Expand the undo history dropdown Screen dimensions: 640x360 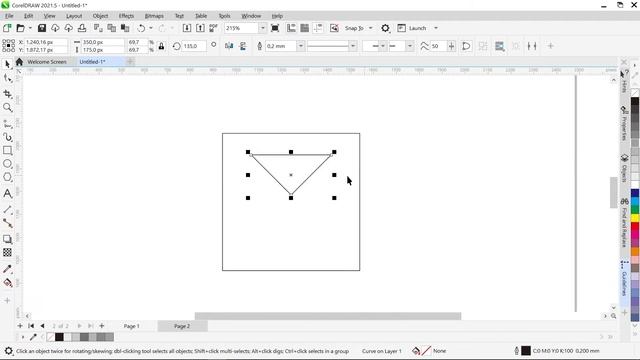point(151,28)
